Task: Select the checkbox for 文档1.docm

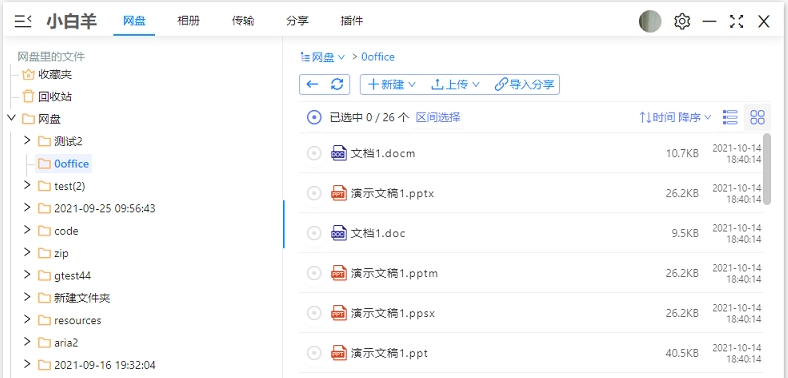Action: [x=314, y=153]
